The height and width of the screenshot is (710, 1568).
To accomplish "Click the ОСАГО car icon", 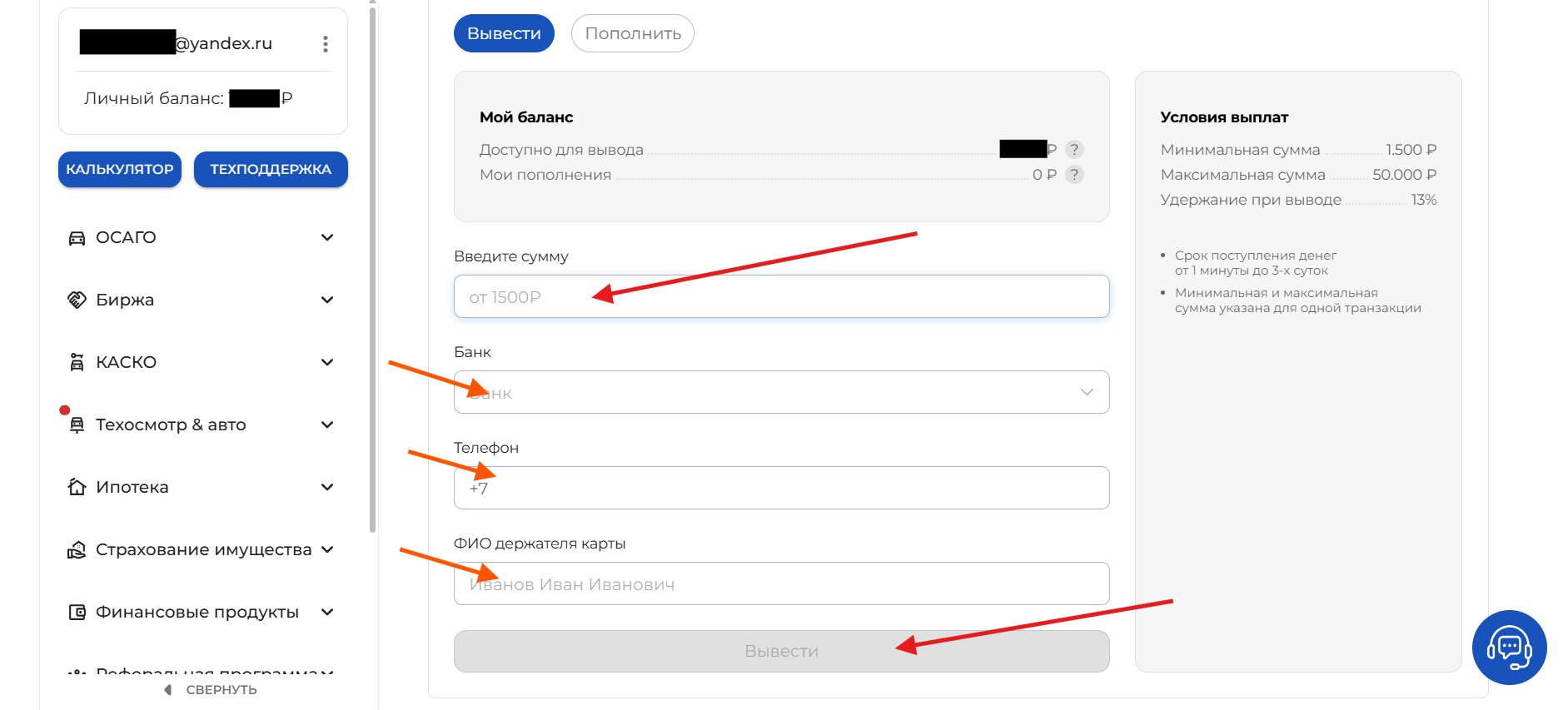I will point(77,238).
